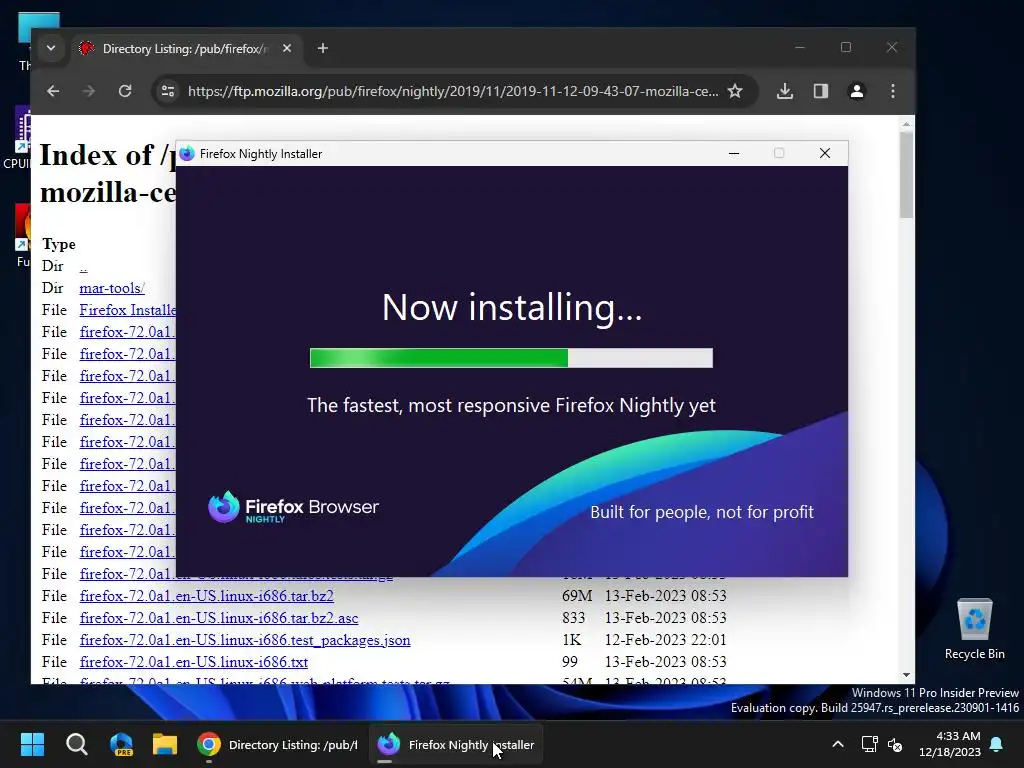Screen dimensions: 1024x768
Task: Show hidden system tray icons chevron
Action: [x=838, y=744]
